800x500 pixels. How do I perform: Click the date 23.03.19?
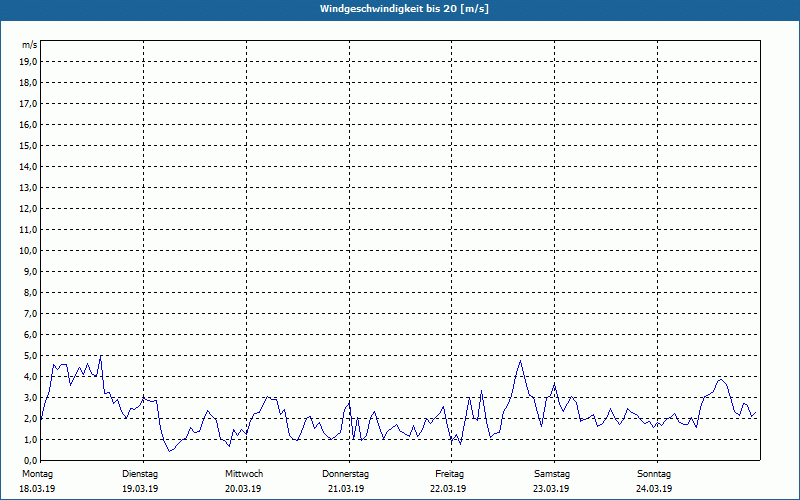click(552, 489)
